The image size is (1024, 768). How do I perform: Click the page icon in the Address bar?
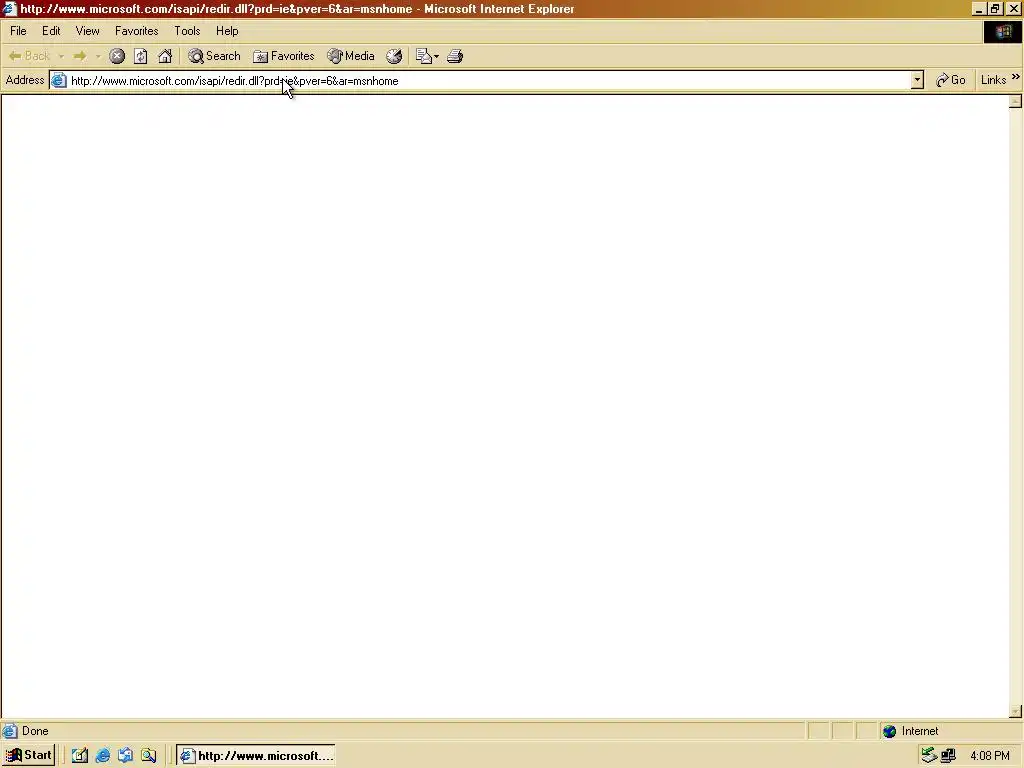pyautogui.click(x=59, y=80)
